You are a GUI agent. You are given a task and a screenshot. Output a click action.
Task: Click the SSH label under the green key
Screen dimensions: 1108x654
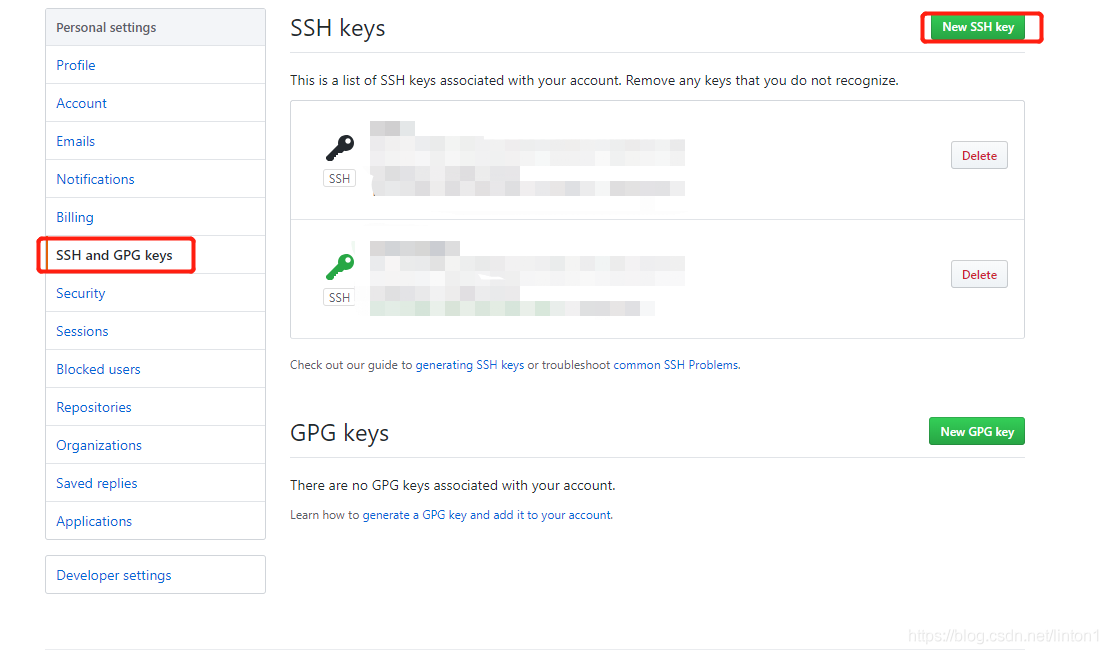tap(339, 297)
